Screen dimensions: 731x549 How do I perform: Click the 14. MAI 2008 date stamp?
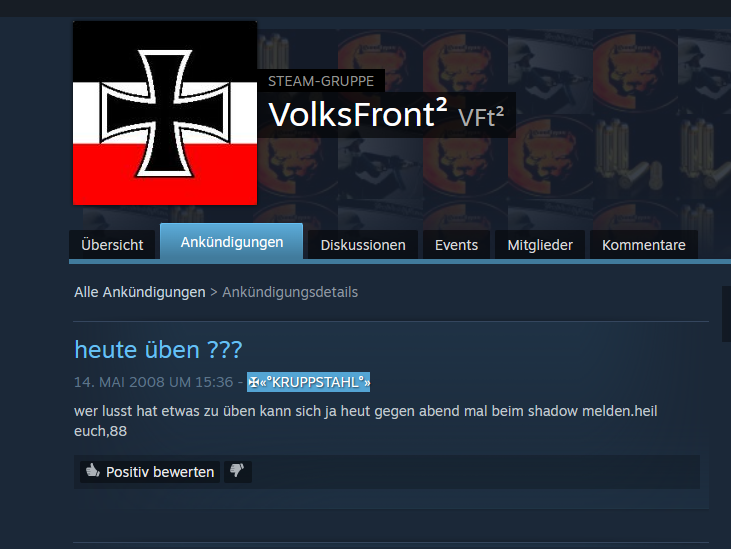coord(153,382)
